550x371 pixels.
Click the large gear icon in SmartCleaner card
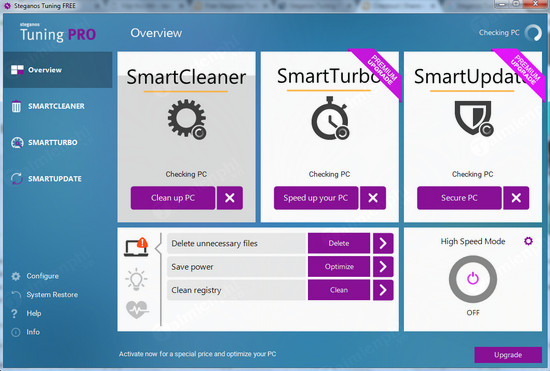pyautogui.click(x=187, y=119)
